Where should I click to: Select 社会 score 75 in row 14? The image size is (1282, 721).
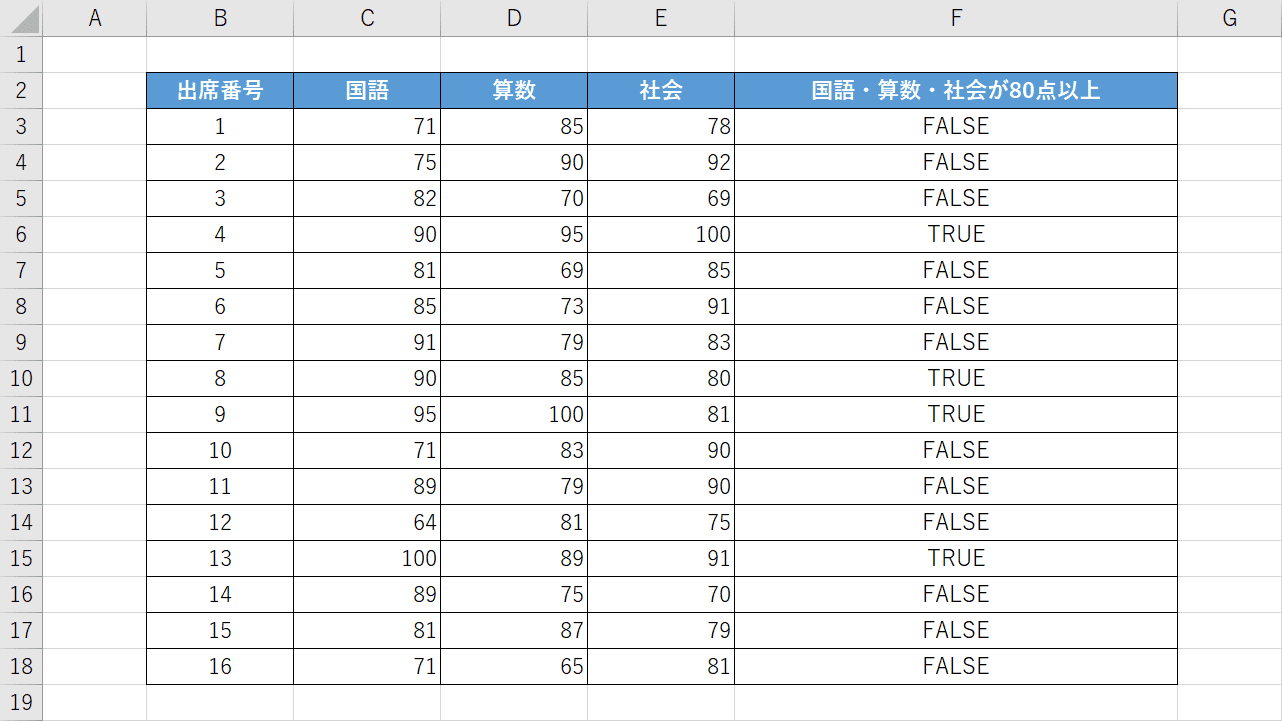(661, 522)
